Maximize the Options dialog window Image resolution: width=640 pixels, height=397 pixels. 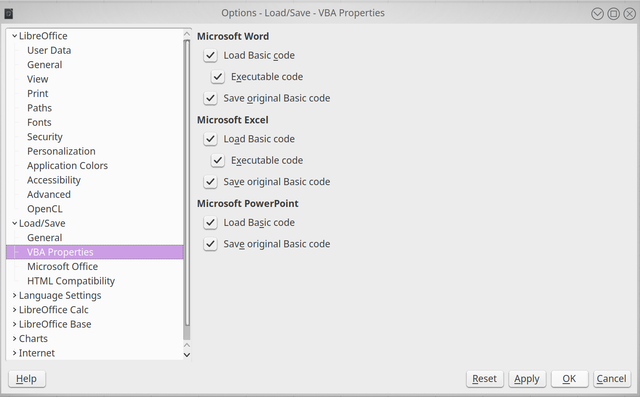pos(613,14)
